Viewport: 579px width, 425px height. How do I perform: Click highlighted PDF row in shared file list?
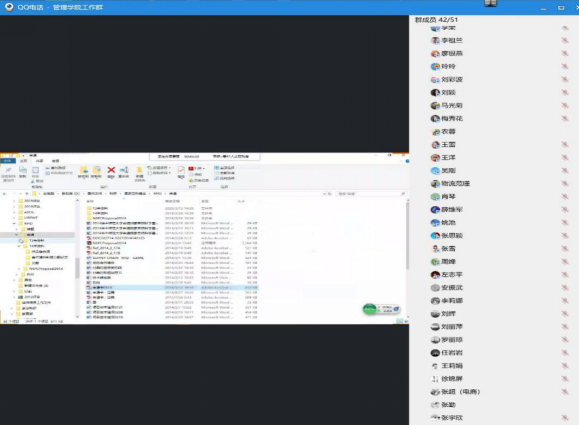coord(172,287)
